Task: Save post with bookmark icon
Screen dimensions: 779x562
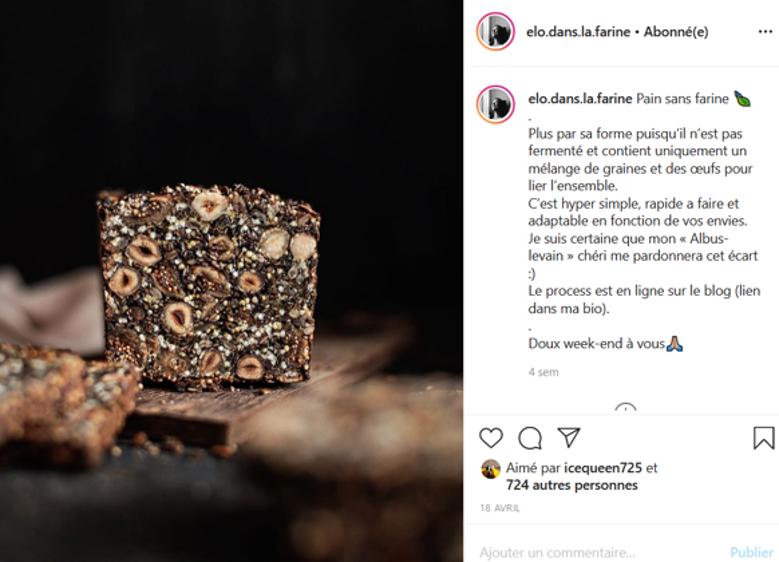Action: pyautogui.click(x=764, y=438)
